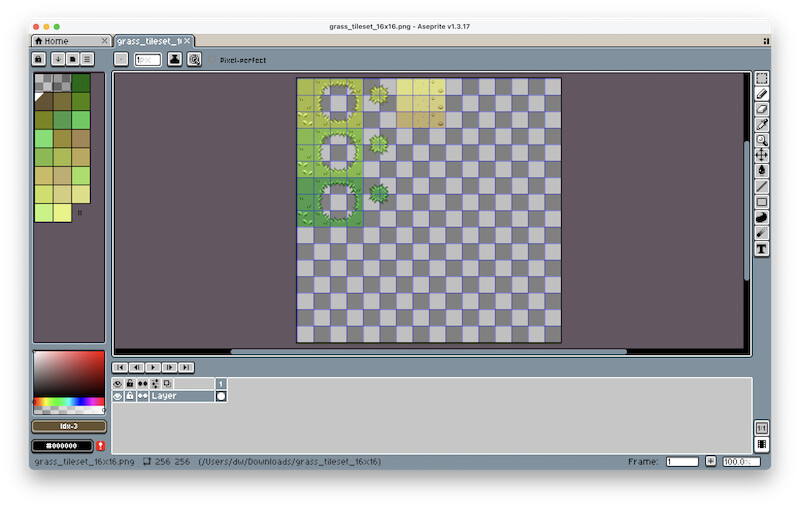Select the Paint Bucket tool
The width and height of the screenshot is (800, 508).
click(x=761, y=171)
